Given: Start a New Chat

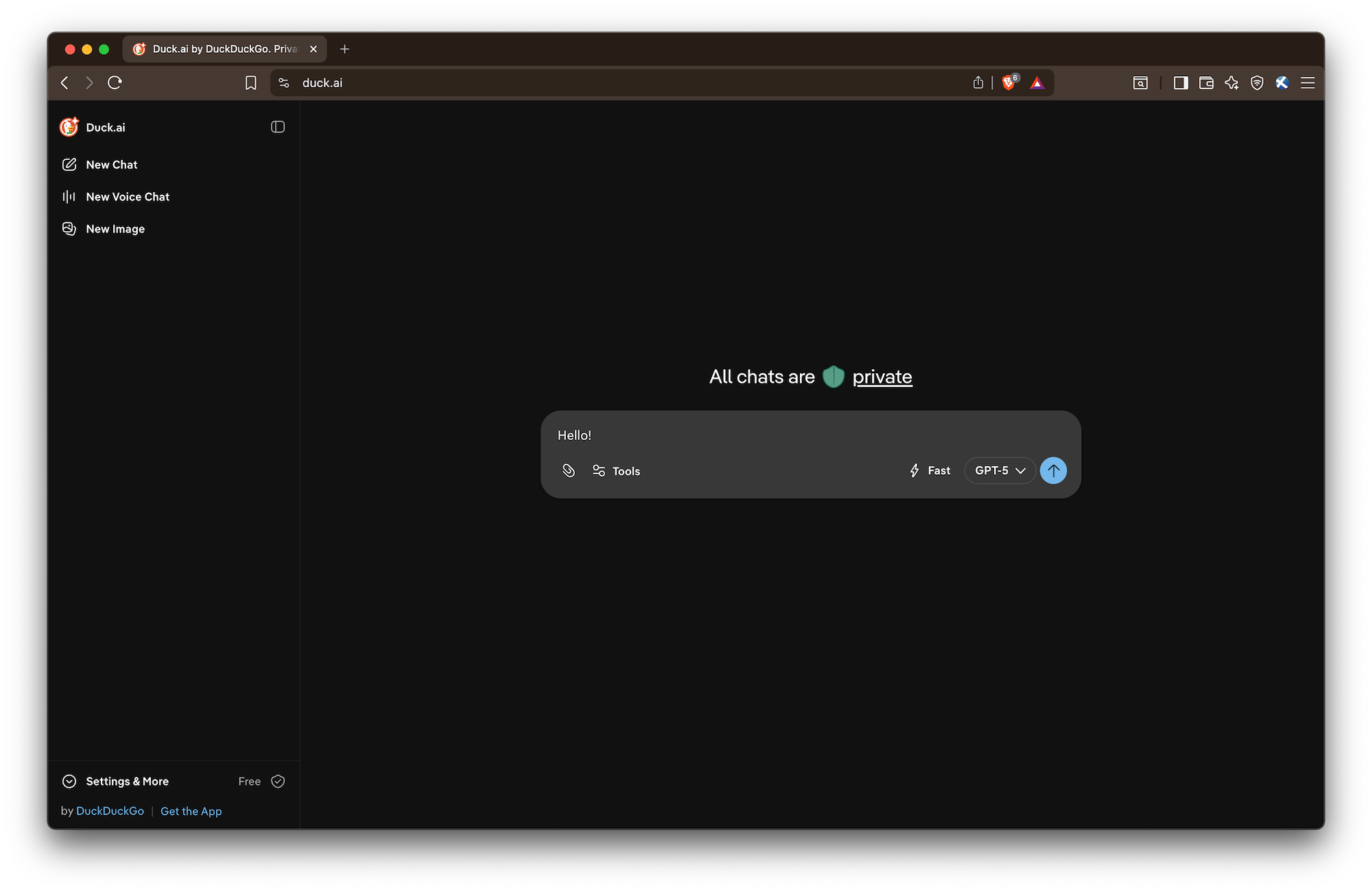Looking at the screenshot, I should pyautogui.click(x=112, y=165).
